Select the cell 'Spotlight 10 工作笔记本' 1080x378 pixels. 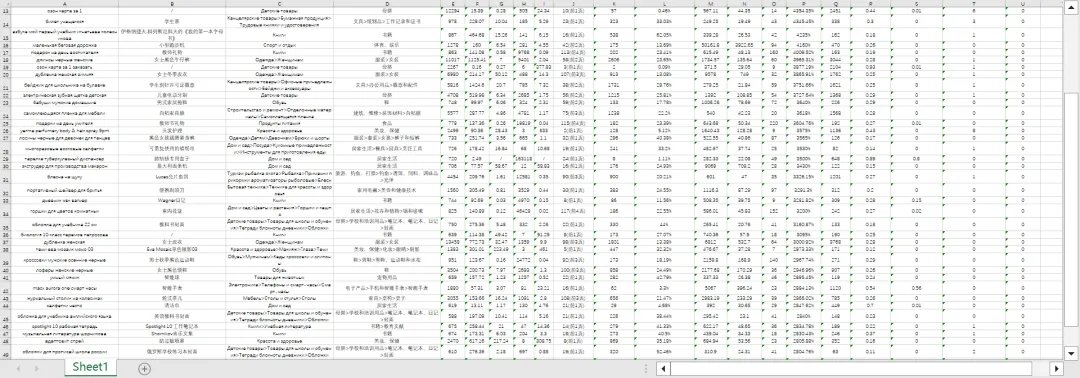tap(172, 326)
